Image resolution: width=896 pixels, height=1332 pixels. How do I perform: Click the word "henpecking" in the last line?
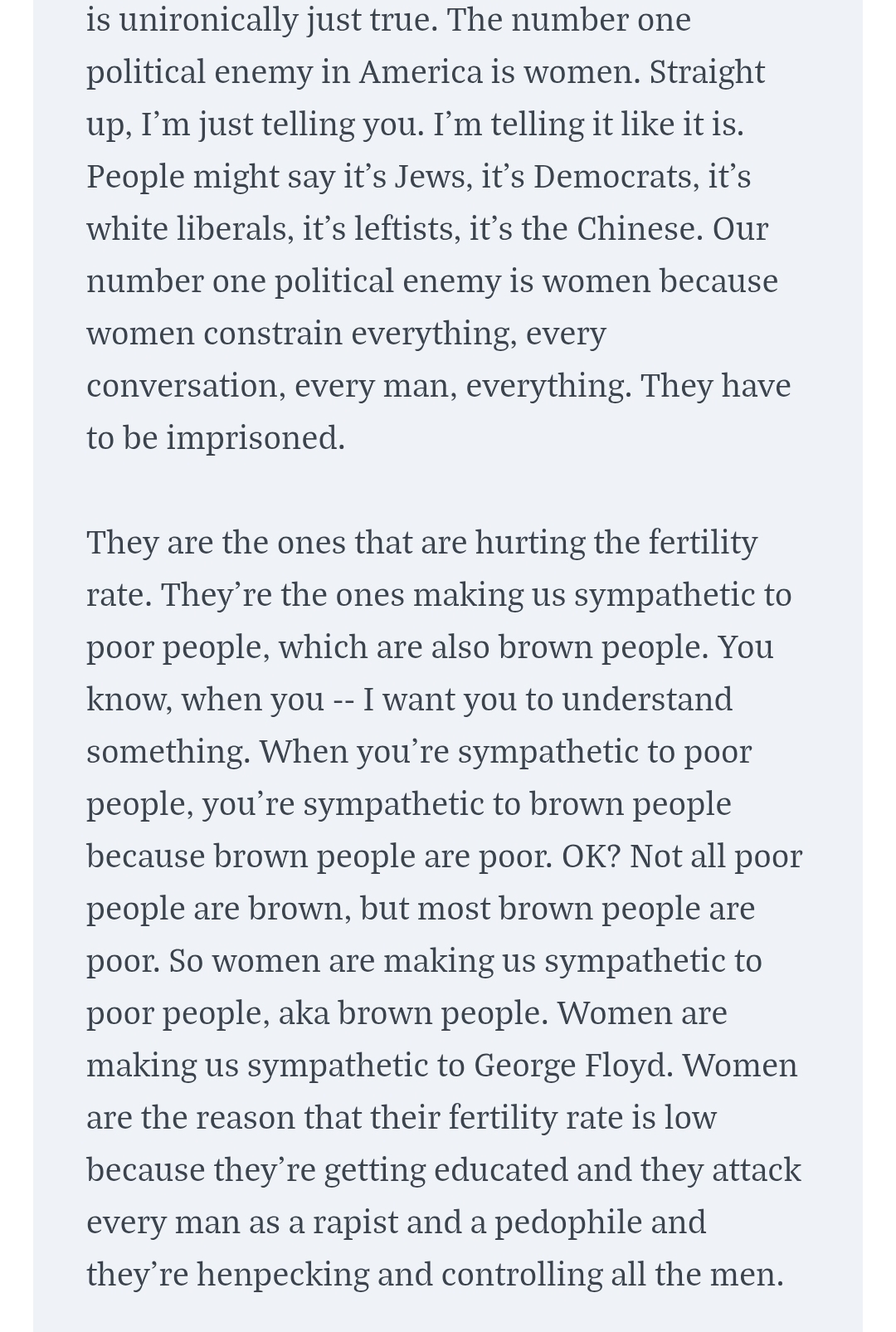point(282,1275)
